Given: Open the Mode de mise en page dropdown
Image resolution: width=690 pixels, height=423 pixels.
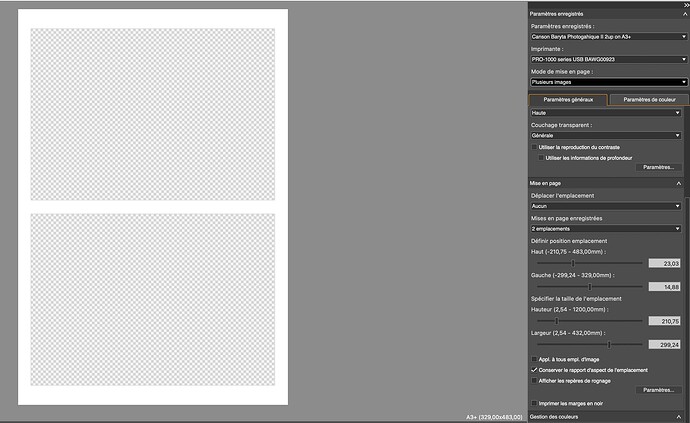Looking at the screenshot, I should (608, 82).
